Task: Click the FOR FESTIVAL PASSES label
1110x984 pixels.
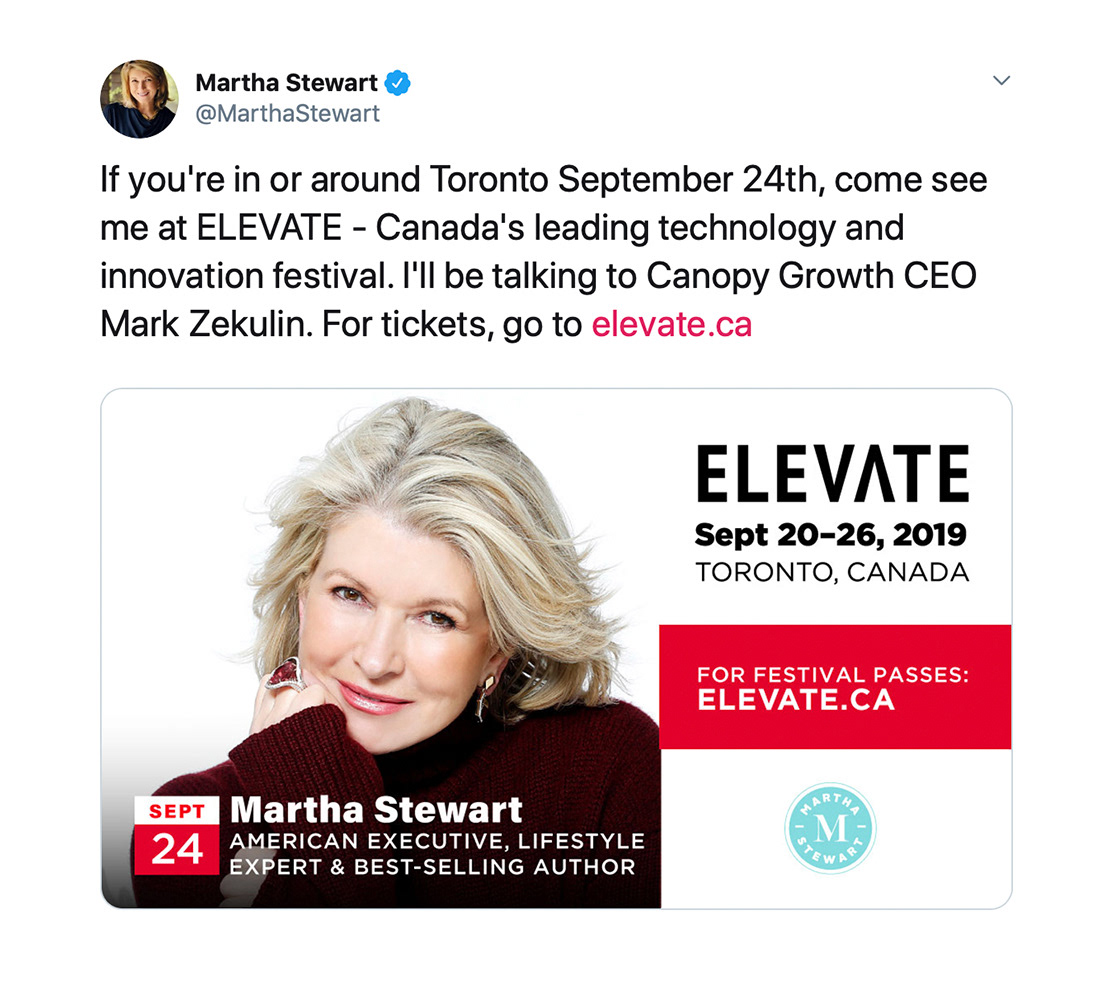Action: tap(832, 674)
